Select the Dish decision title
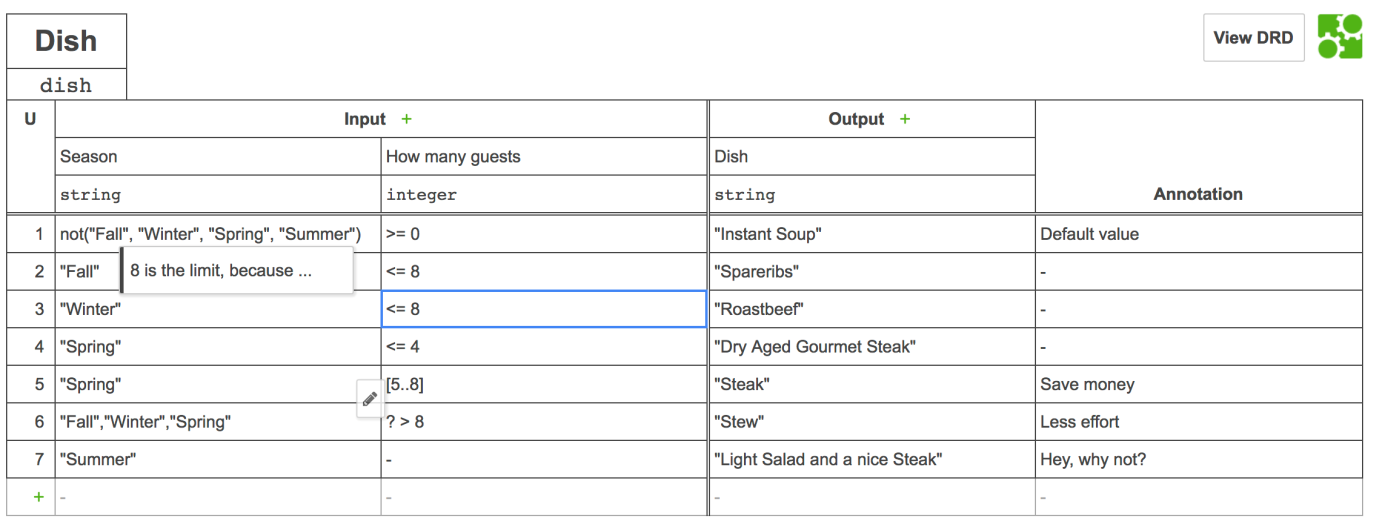1385x527 pixels. point(66,41)
